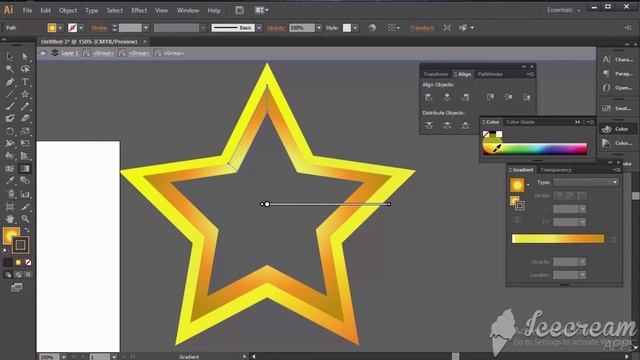
Task: Open the Swatches panel from dock
Action: (617, 108)
